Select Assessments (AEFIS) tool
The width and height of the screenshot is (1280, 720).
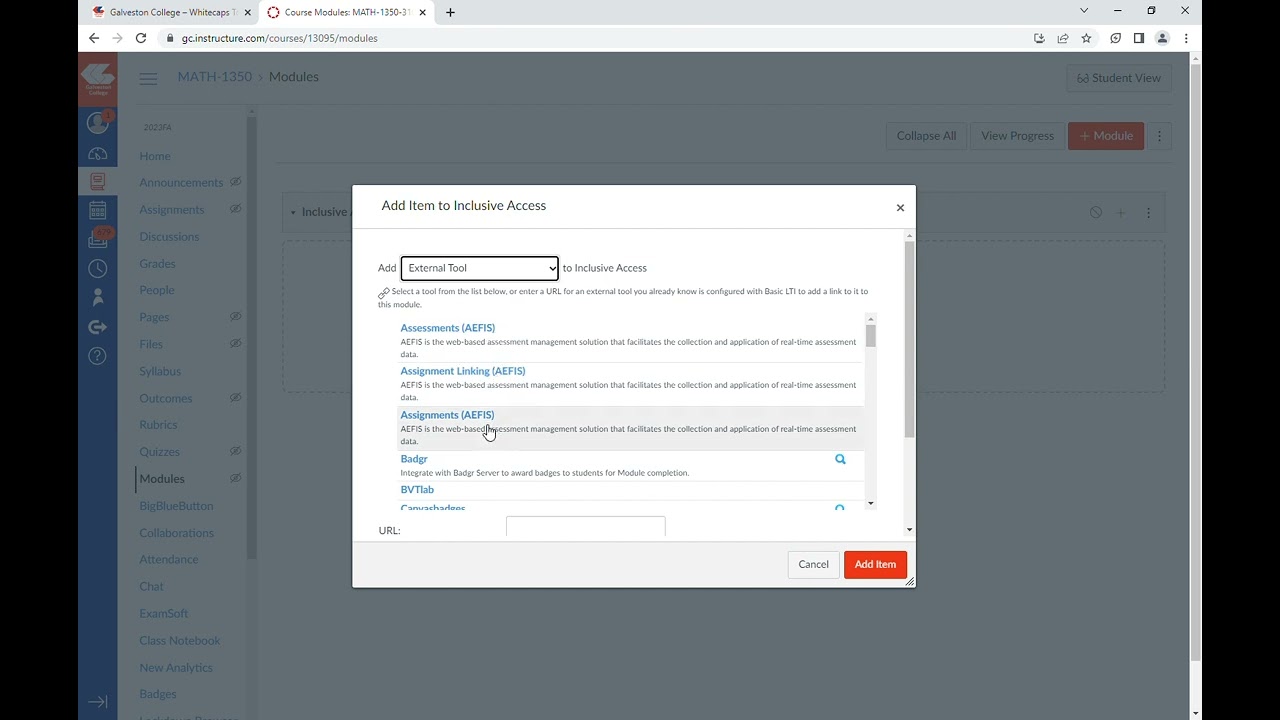click(447, 328)
